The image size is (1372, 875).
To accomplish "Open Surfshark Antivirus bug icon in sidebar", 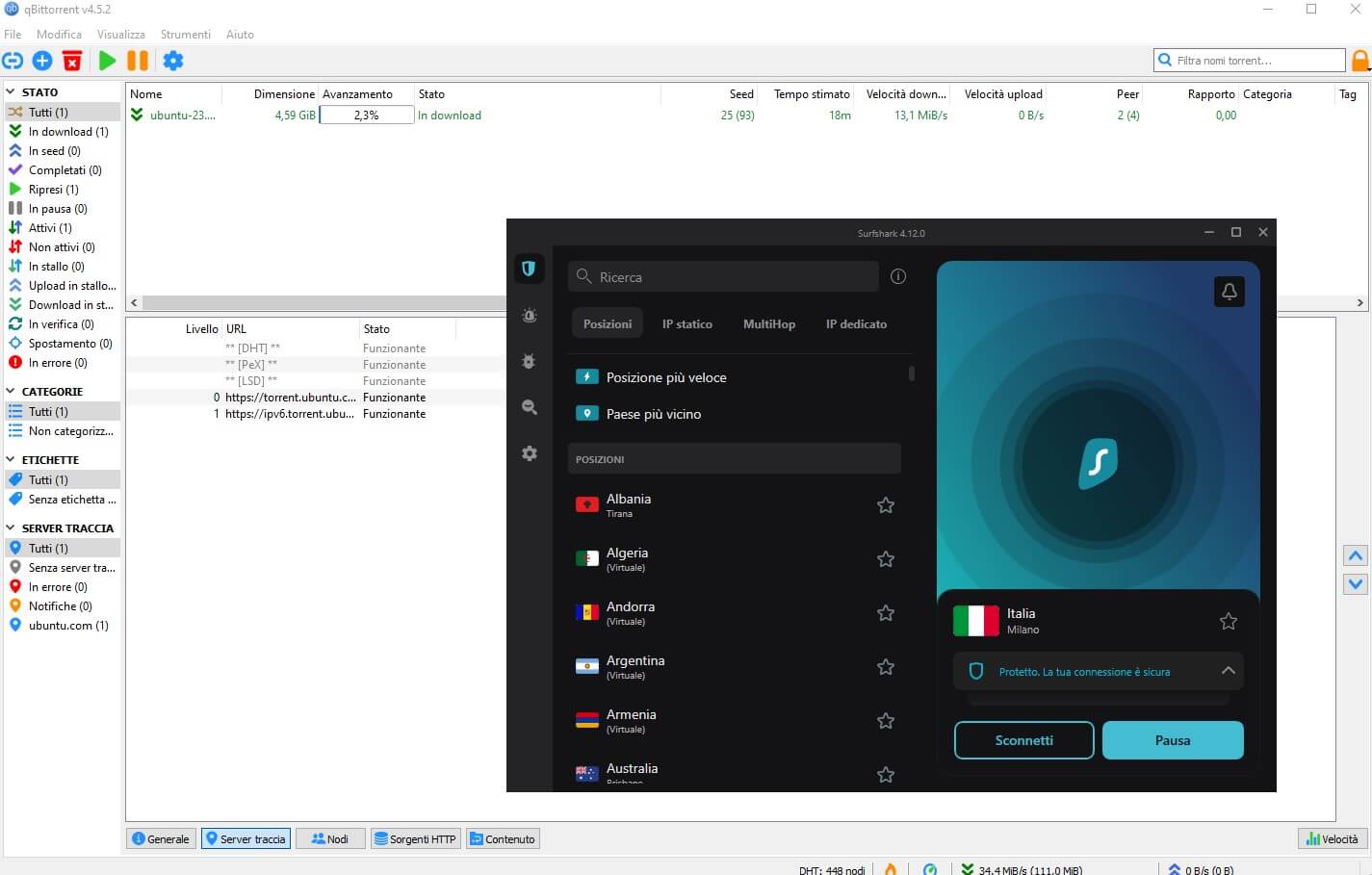I will (x=529, y=361).
